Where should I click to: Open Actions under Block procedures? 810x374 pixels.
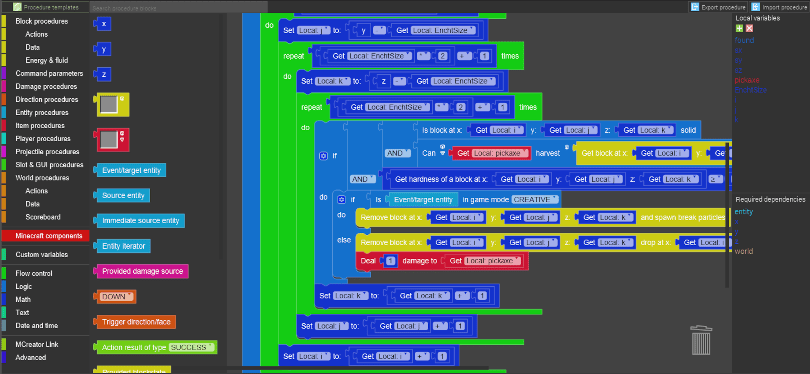coord(37,34)
